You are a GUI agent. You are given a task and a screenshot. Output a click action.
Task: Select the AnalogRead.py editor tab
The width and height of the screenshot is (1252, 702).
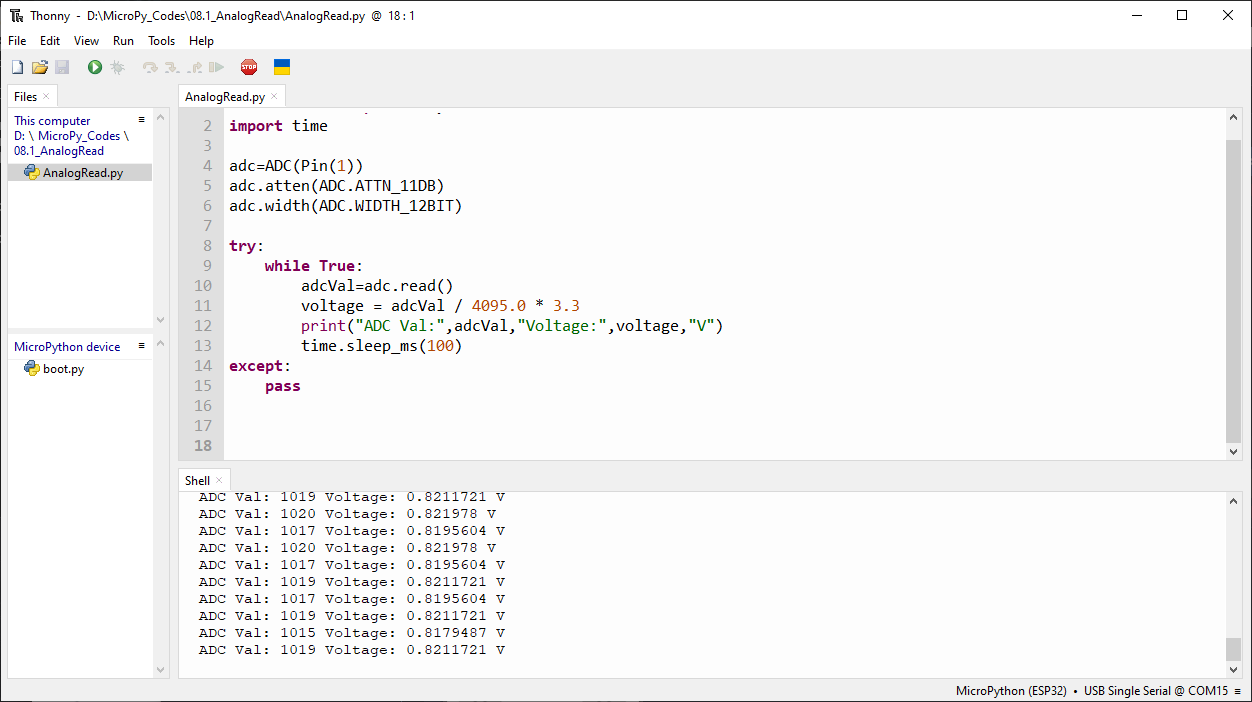coord(225,97)
